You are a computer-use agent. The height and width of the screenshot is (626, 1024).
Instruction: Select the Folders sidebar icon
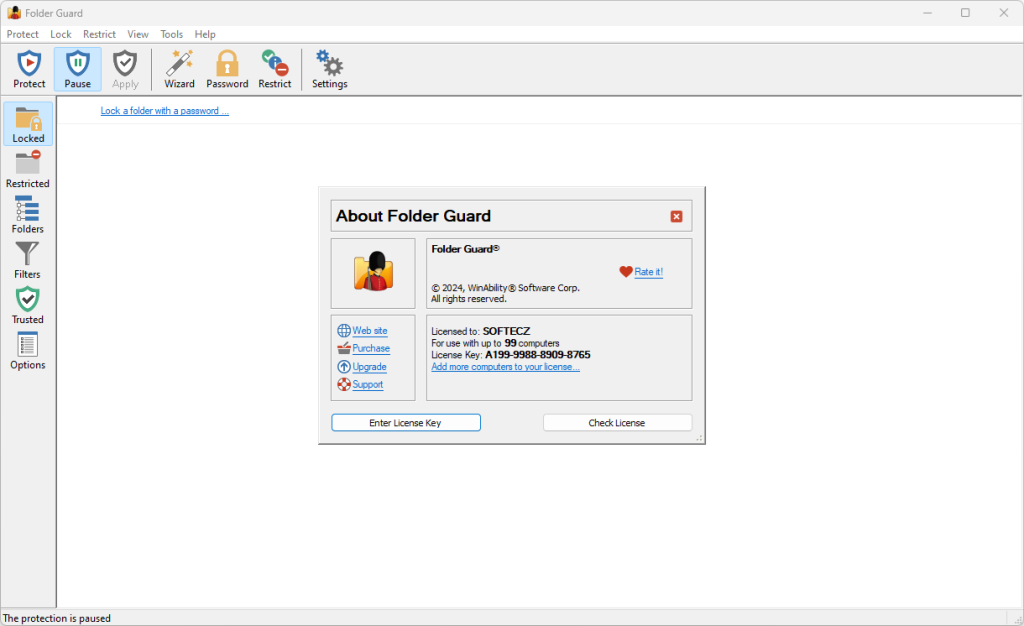(x=28, y=212)
